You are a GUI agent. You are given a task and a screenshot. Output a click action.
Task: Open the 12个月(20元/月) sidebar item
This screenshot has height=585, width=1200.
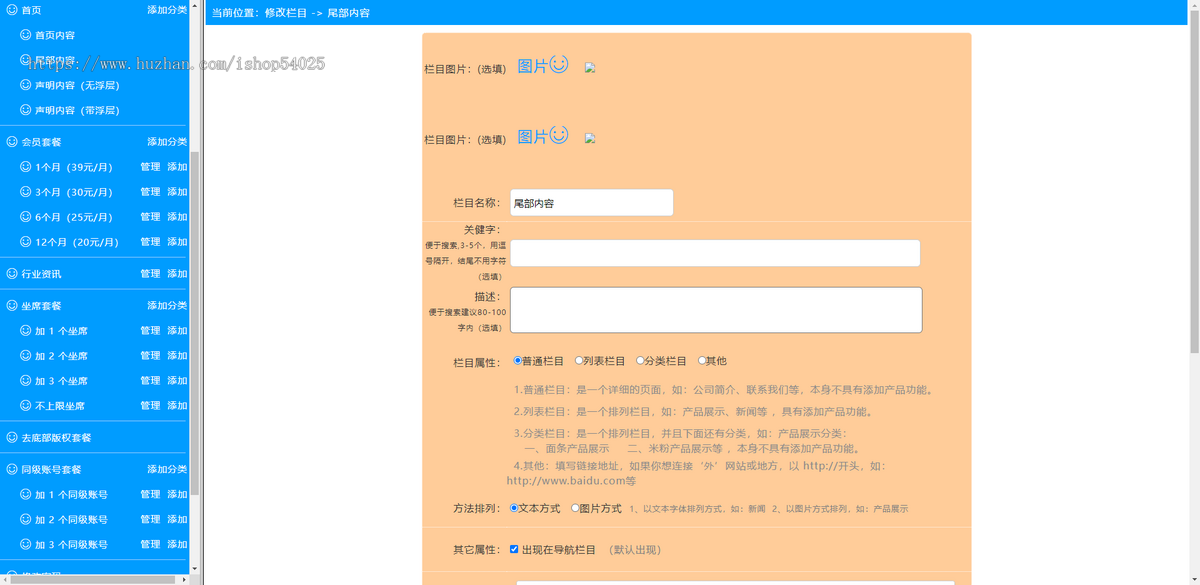tap(77, 242)
